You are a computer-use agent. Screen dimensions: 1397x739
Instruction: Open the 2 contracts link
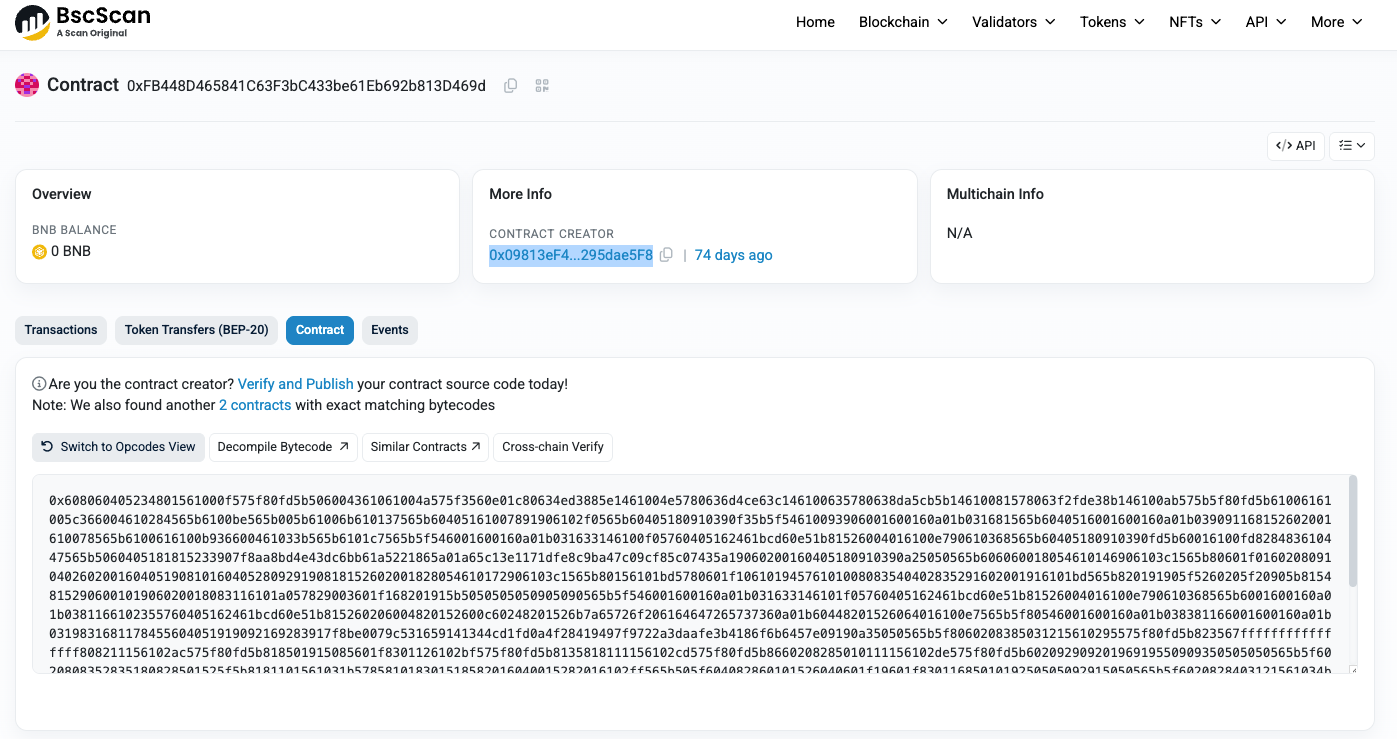click(255, 405)
